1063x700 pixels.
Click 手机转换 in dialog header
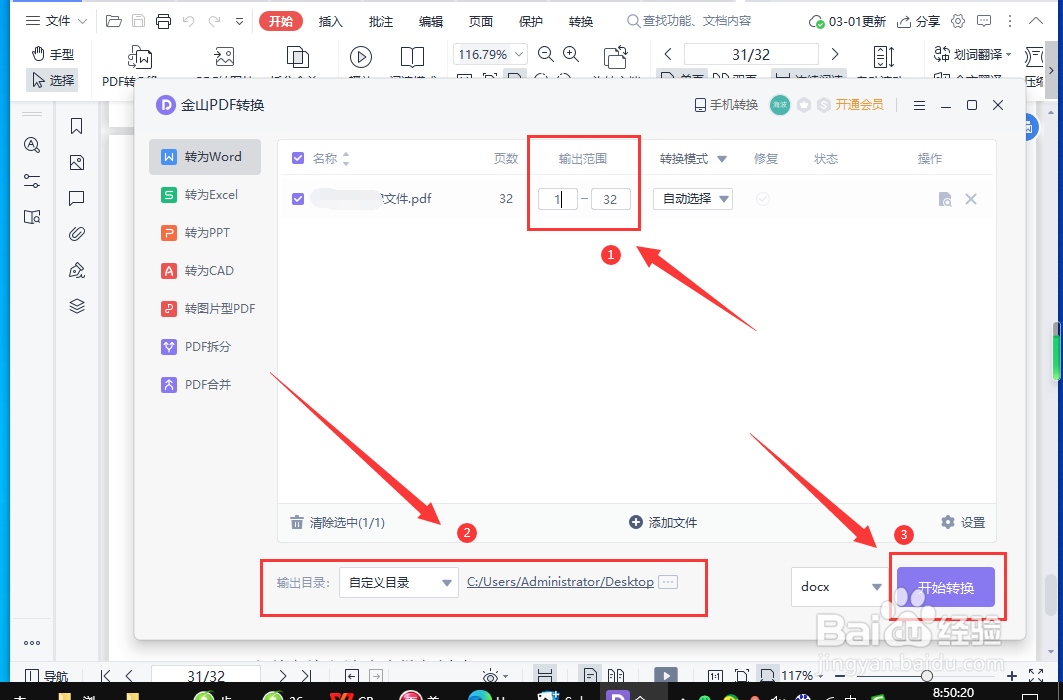[726, 105]
